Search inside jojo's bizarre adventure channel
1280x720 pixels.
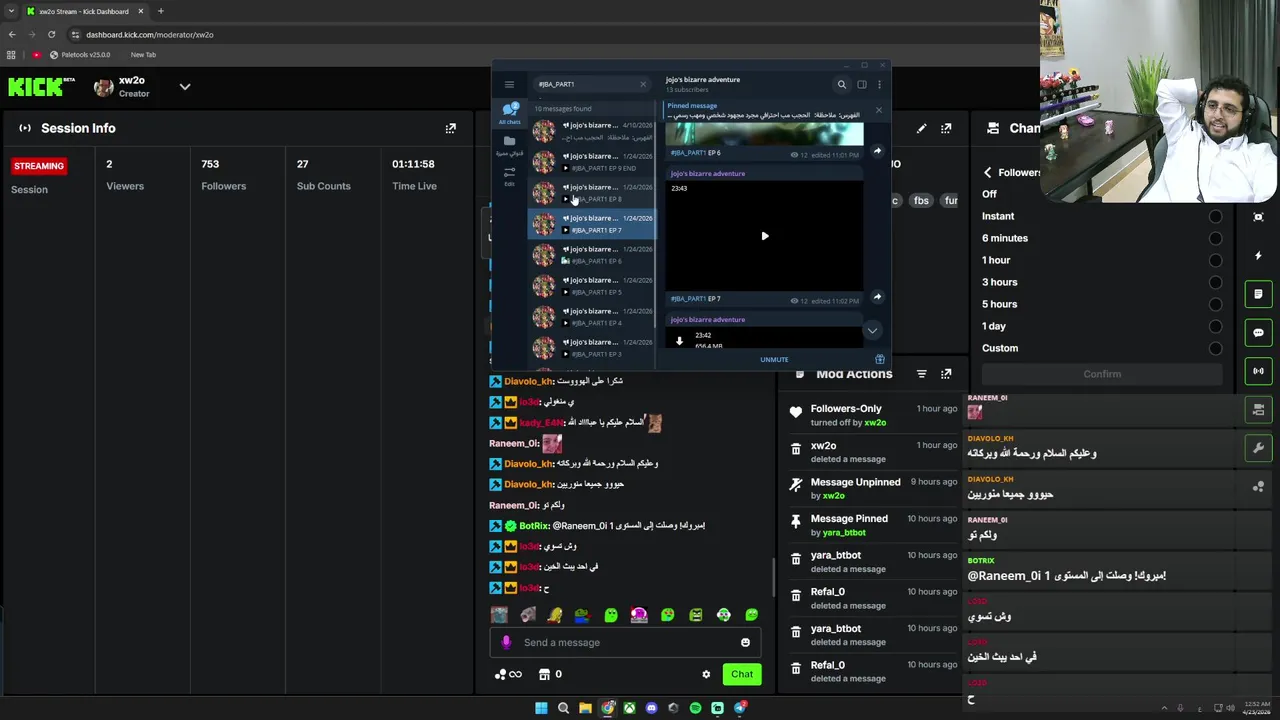841,85
